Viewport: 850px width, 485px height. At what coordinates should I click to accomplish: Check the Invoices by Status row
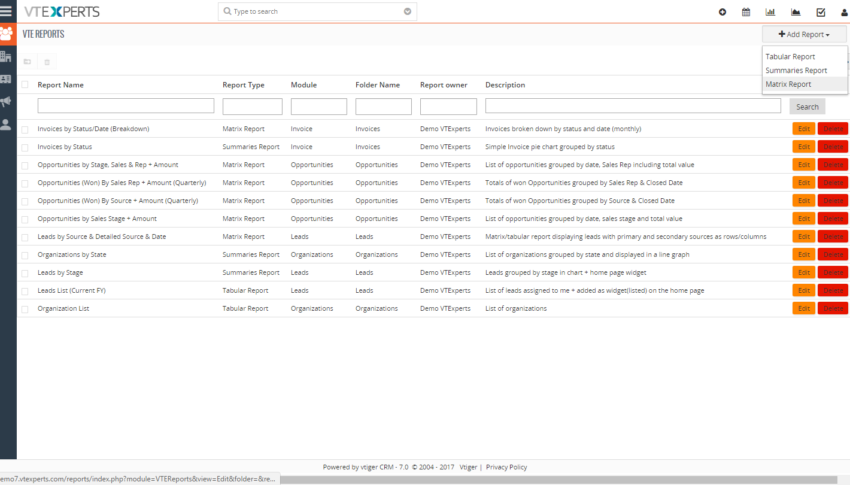click(25, 147)
